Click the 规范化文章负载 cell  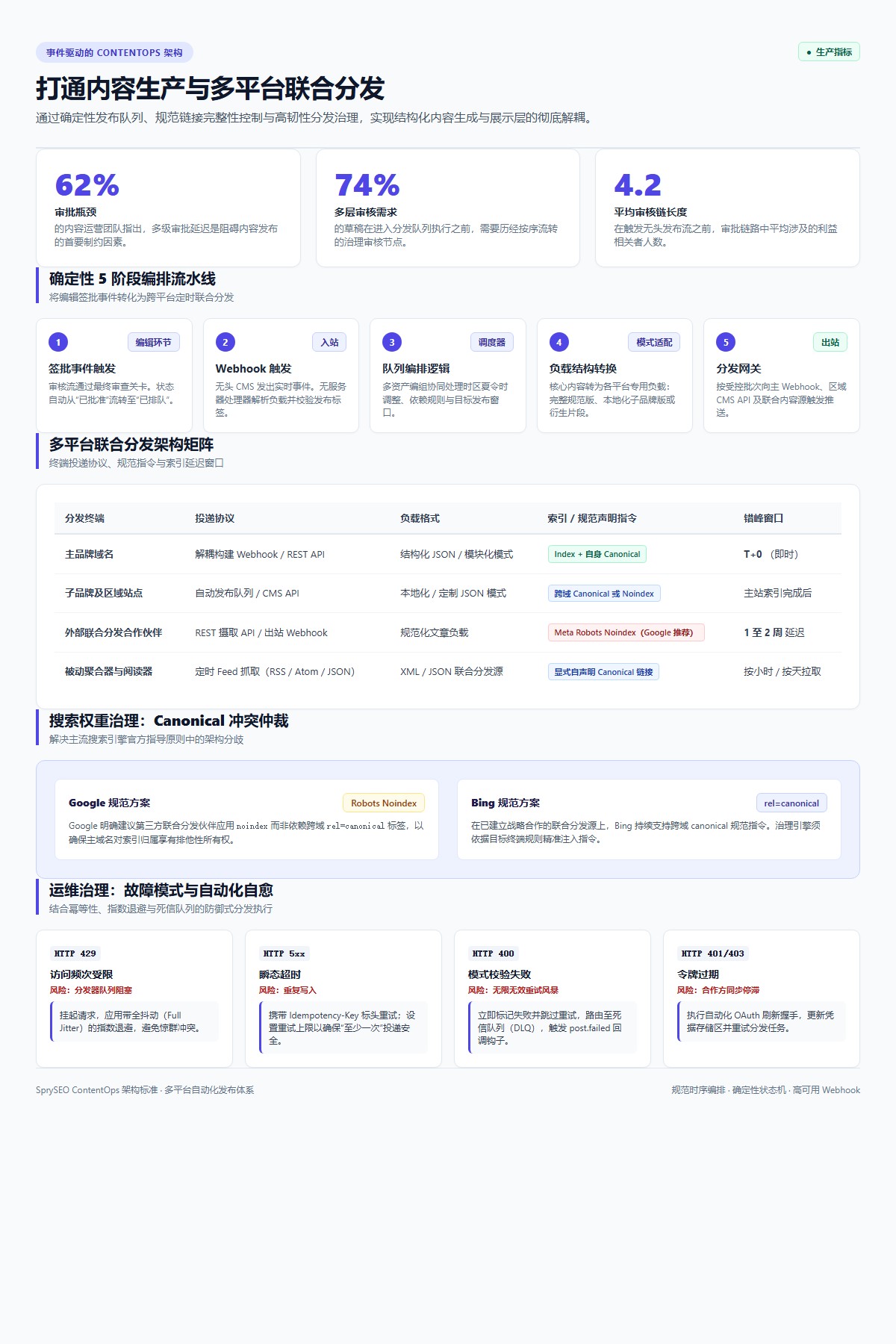pos(435,632)
